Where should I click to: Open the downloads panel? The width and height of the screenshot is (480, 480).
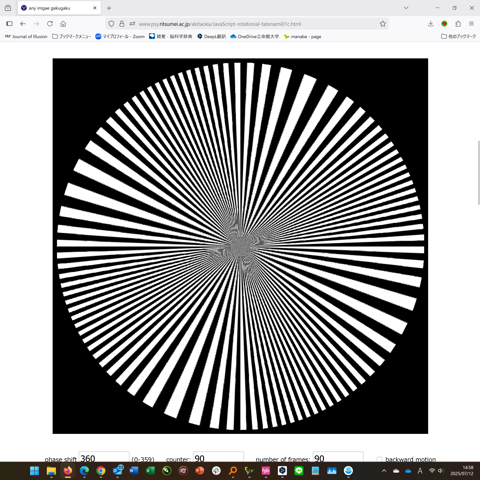coord(430,24)
